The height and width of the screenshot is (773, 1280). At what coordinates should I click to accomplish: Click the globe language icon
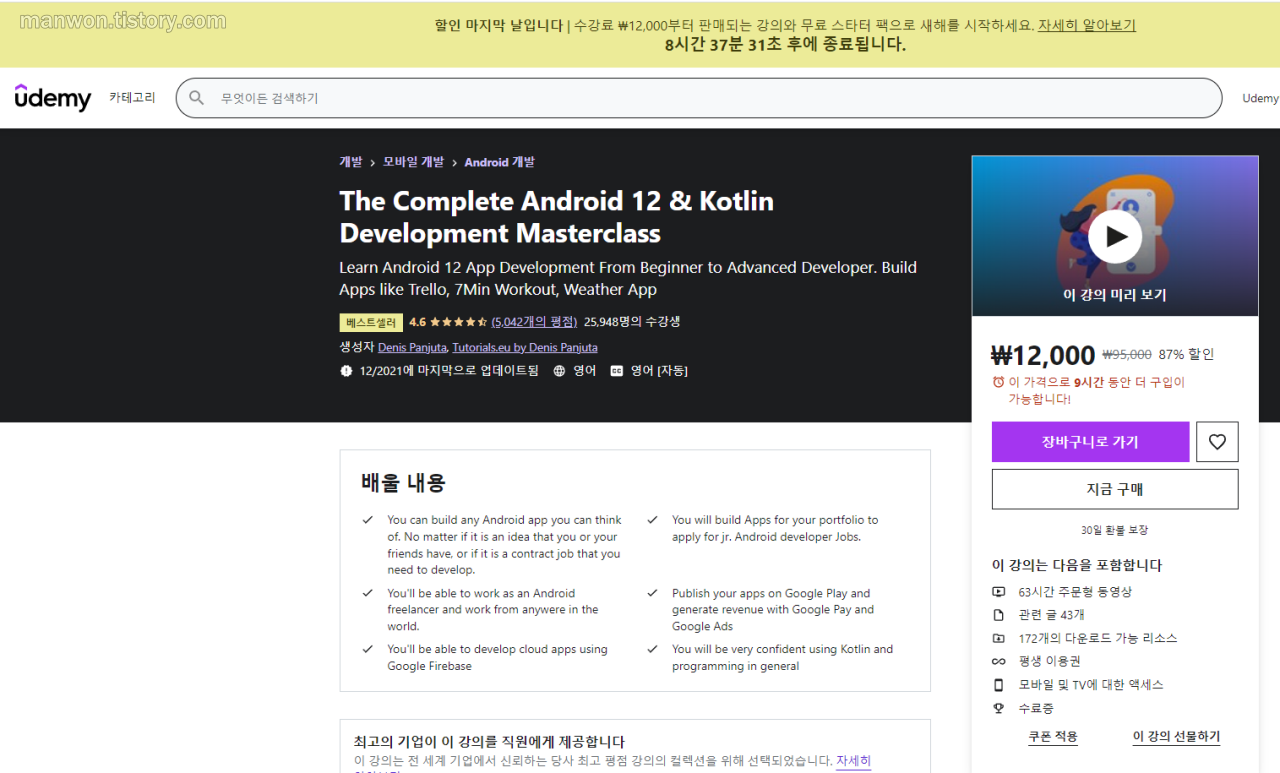[559, 371]
